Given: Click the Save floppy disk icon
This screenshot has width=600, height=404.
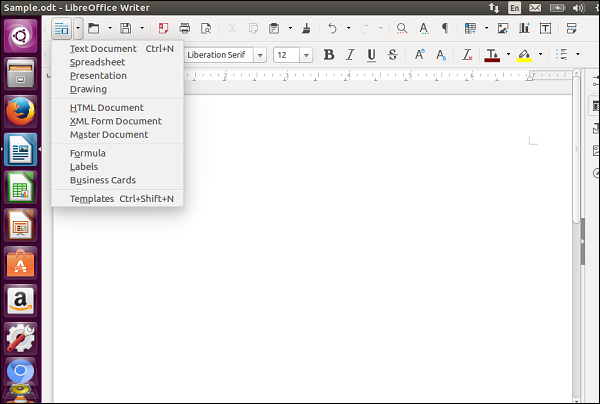Looking at the screenshot, I should 126,28.
